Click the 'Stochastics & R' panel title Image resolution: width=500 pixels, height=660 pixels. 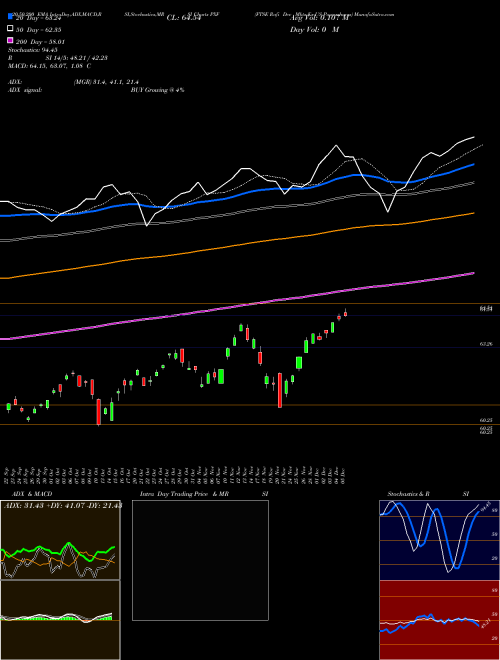pos(408,494)
